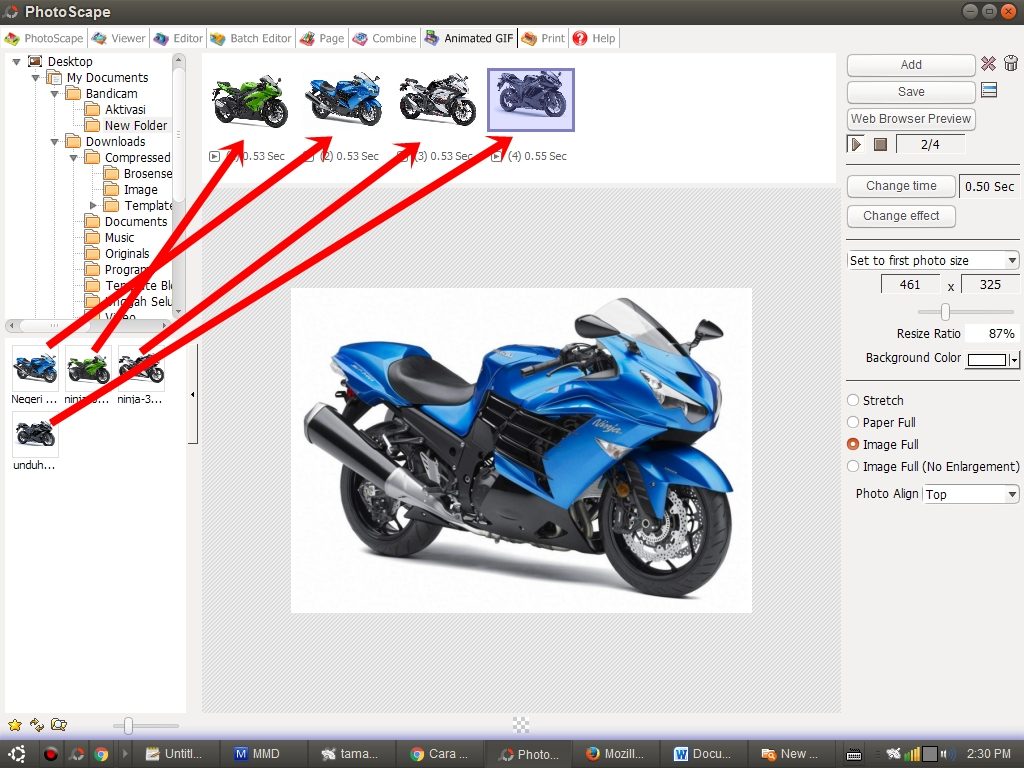This screenshot has width=1024, height=768.
Task: Collapse the Desktop tree node
Action: [16, 62]
